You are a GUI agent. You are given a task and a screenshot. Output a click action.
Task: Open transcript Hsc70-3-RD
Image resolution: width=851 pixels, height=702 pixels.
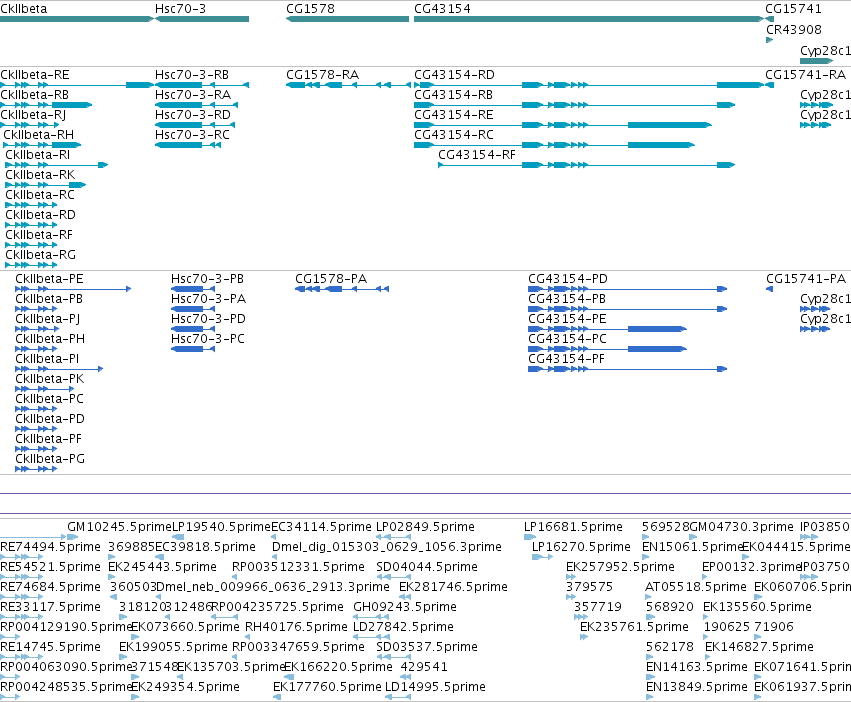195,125
